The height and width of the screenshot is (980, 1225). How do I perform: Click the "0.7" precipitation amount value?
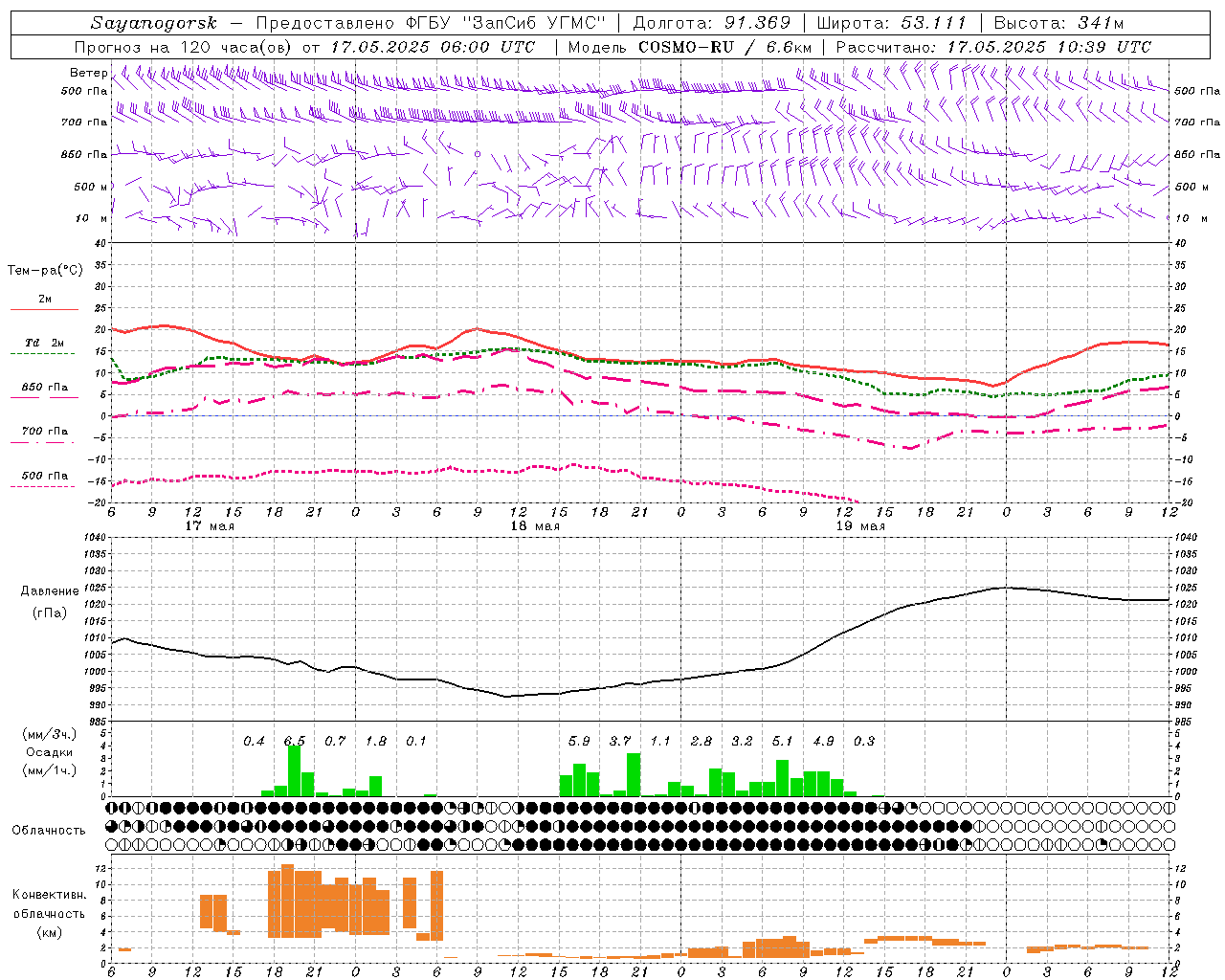pyautogui.click(x=335, y=741)
